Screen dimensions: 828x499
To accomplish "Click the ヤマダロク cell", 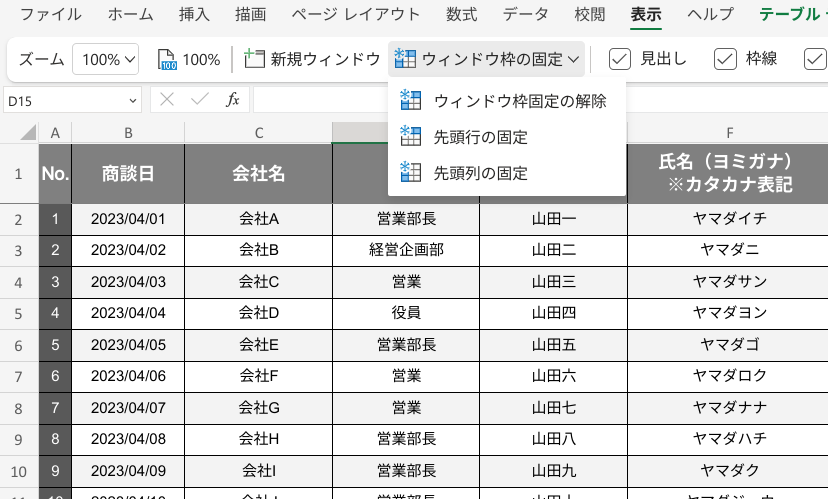I will tap(729, 376).
